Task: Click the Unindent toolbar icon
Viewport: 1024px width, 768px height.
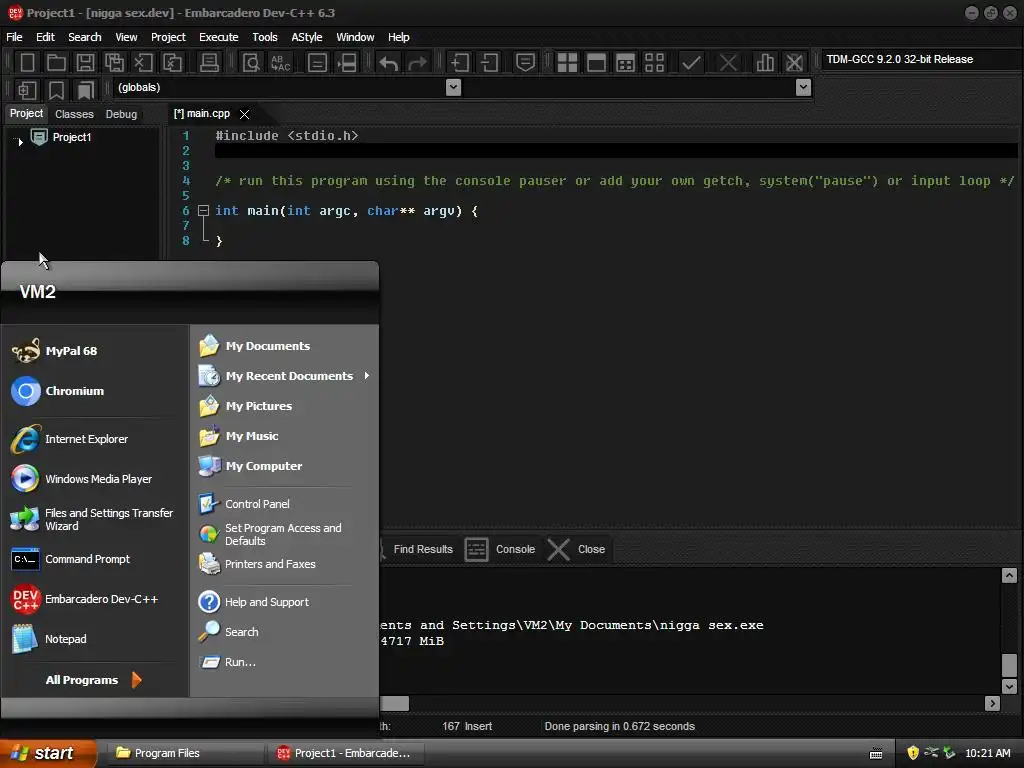Action: tap(489, 63)
